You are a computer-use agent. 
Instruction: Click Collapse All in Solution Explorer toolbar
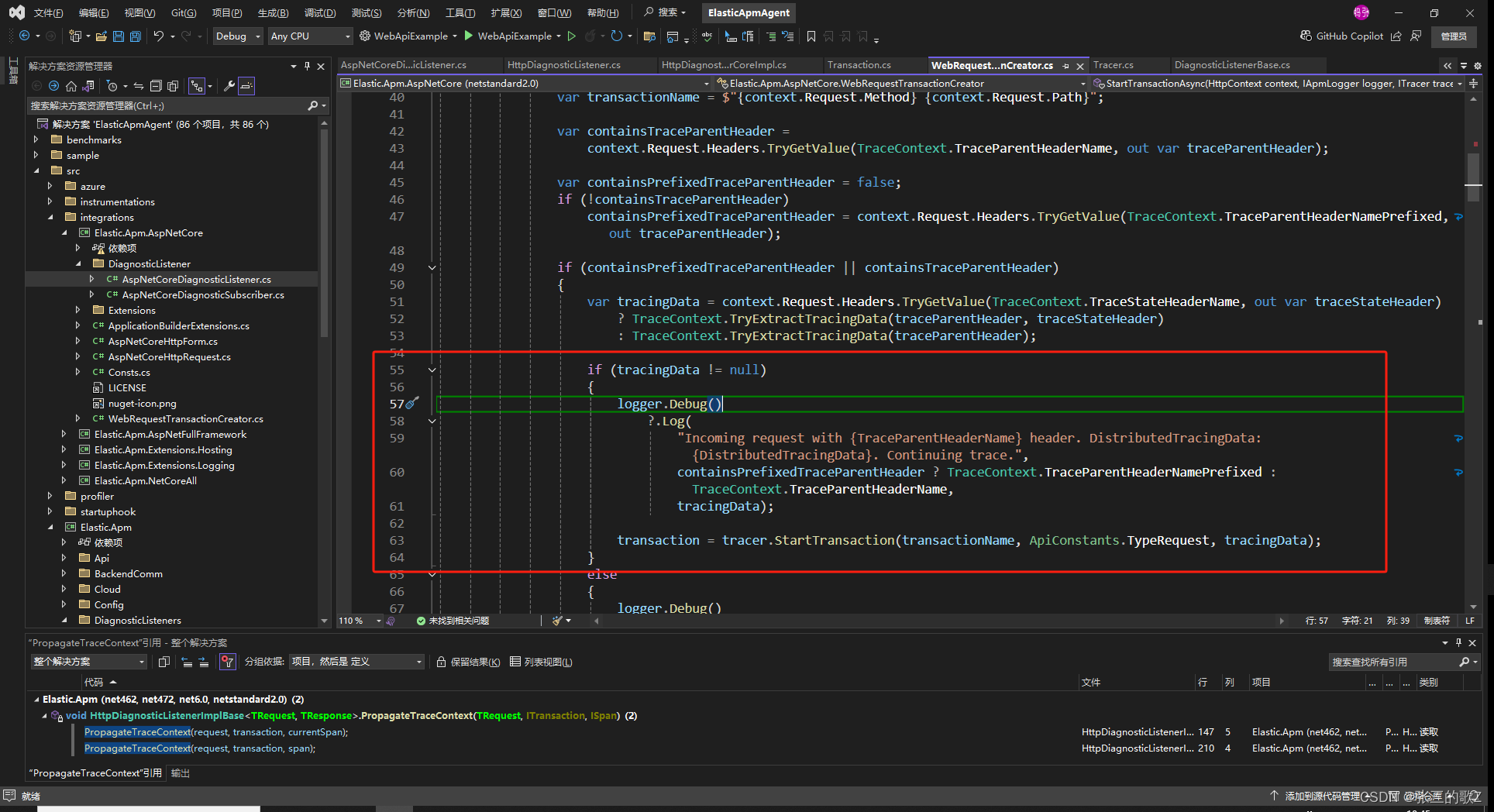point(156,86)
